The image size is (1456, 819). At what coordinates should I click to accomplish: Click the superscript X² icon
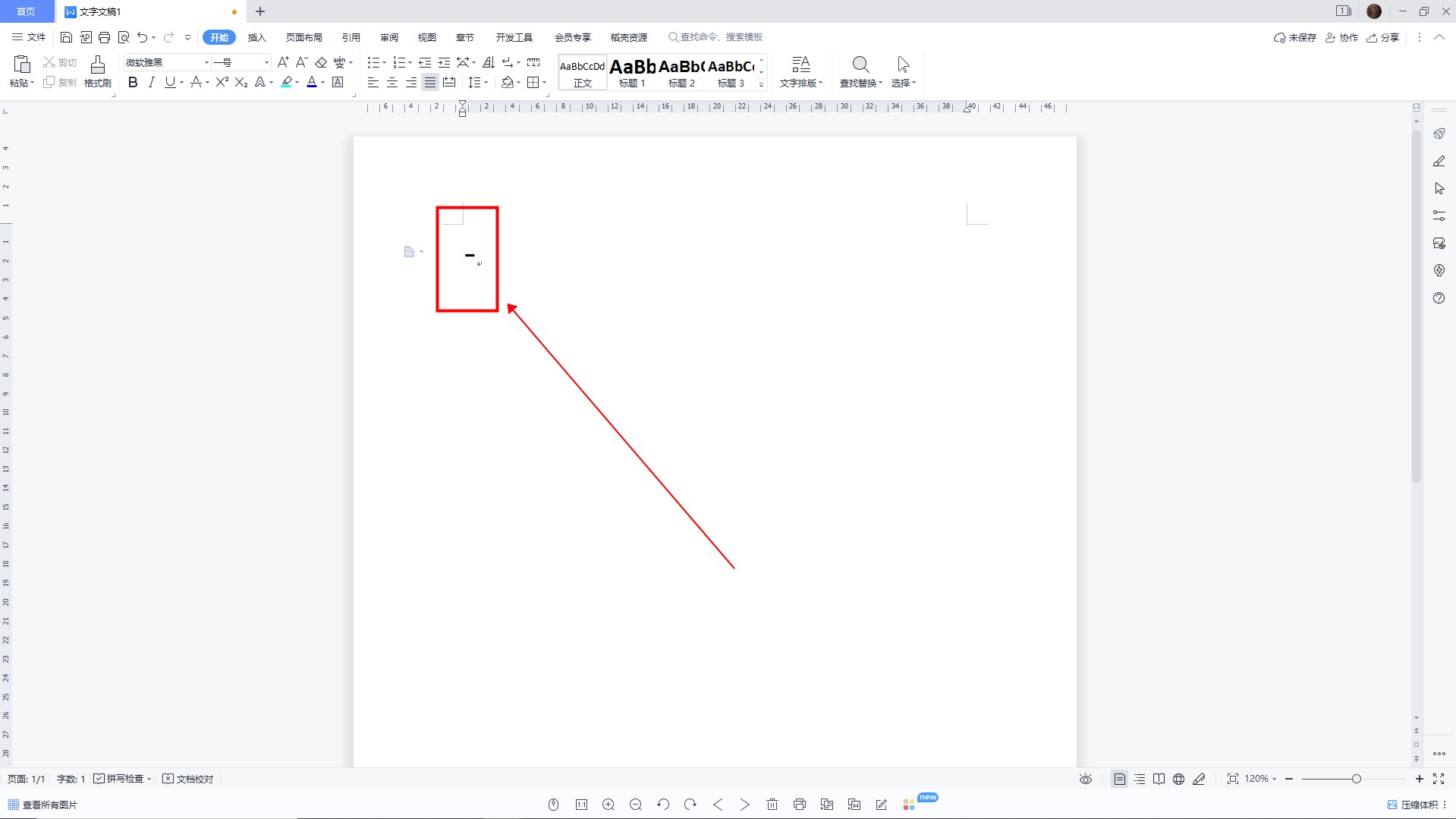click(x=222, y=83)
